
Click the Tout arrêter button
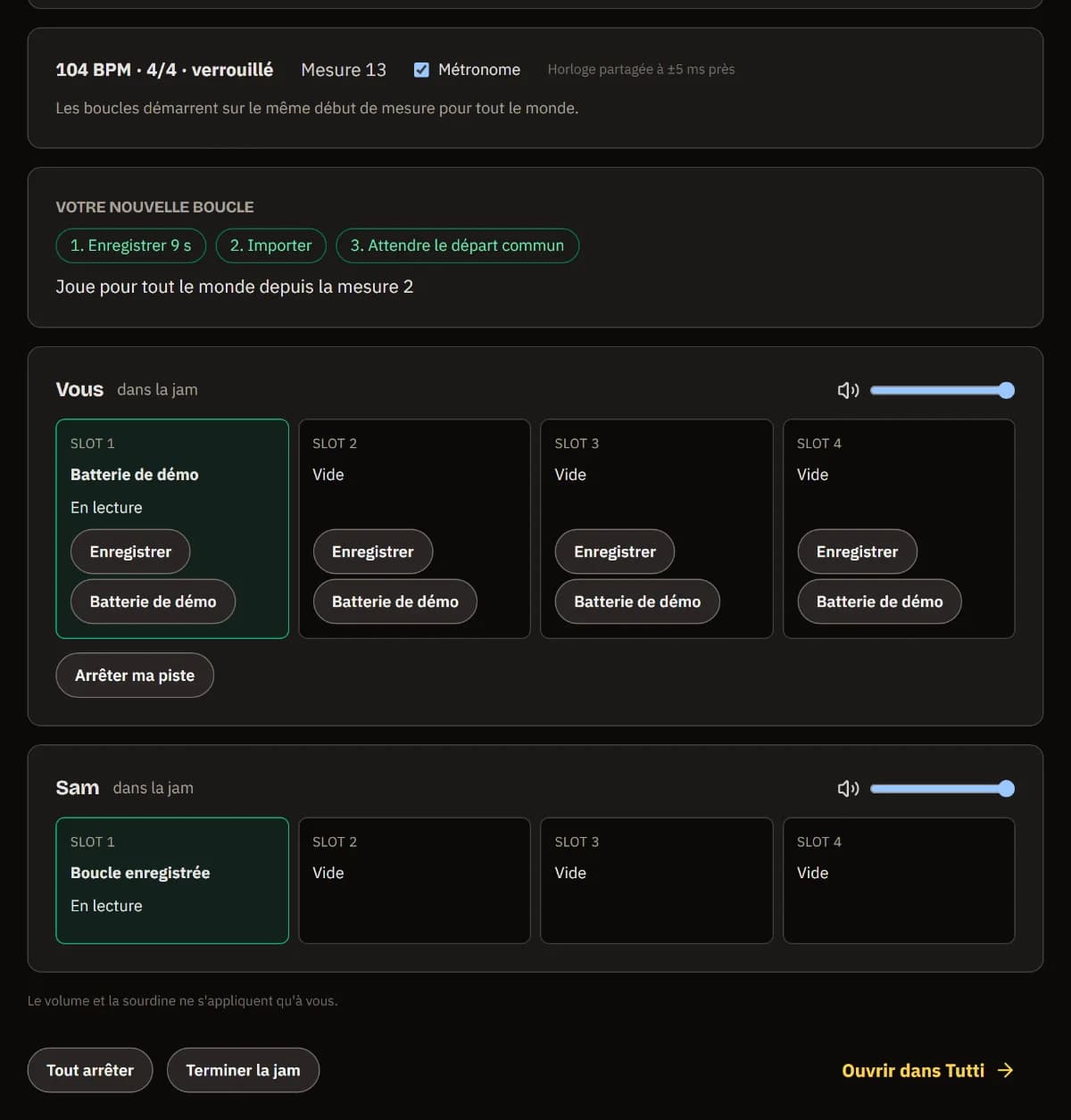point(90,1070)
